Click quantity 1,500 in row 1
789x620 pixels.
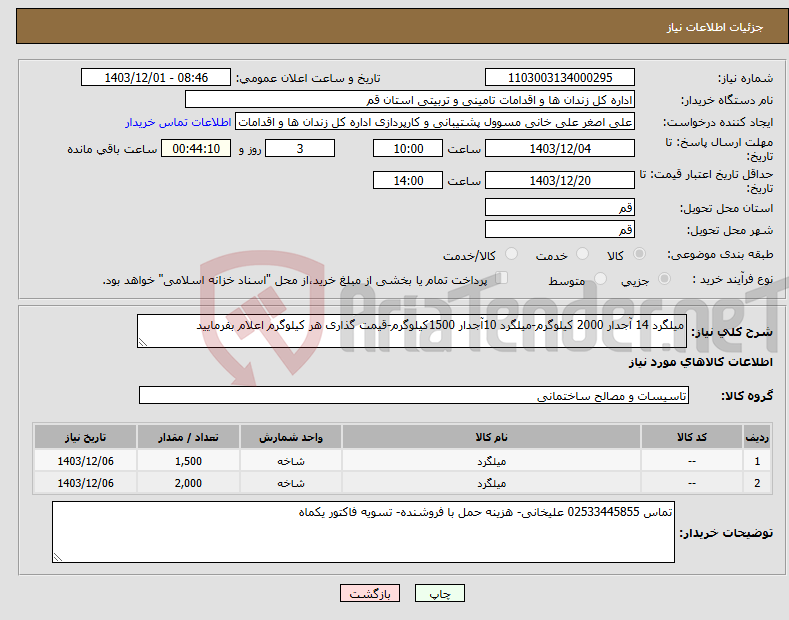(188, 461)
